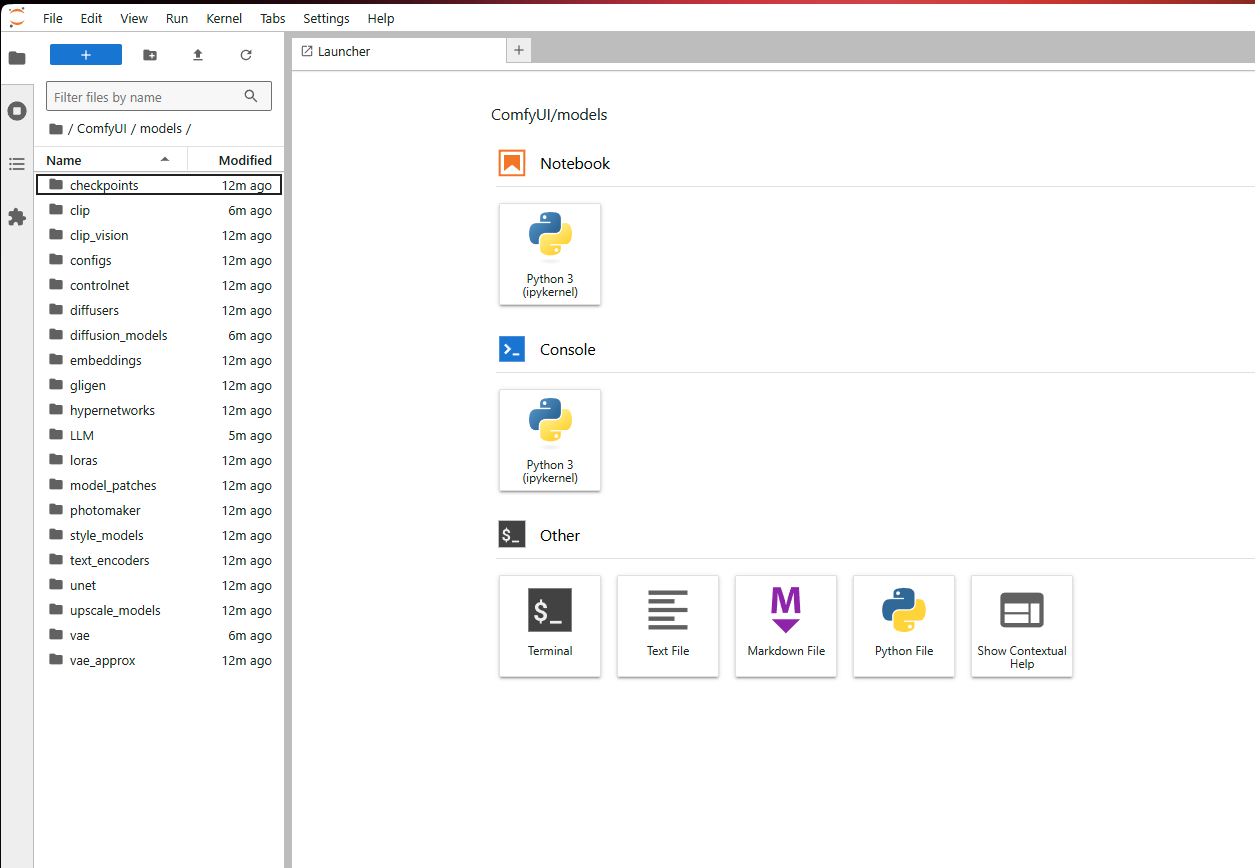Create a new folder with toolbar icon
The image size is (1255, 868).
point(150,55)
